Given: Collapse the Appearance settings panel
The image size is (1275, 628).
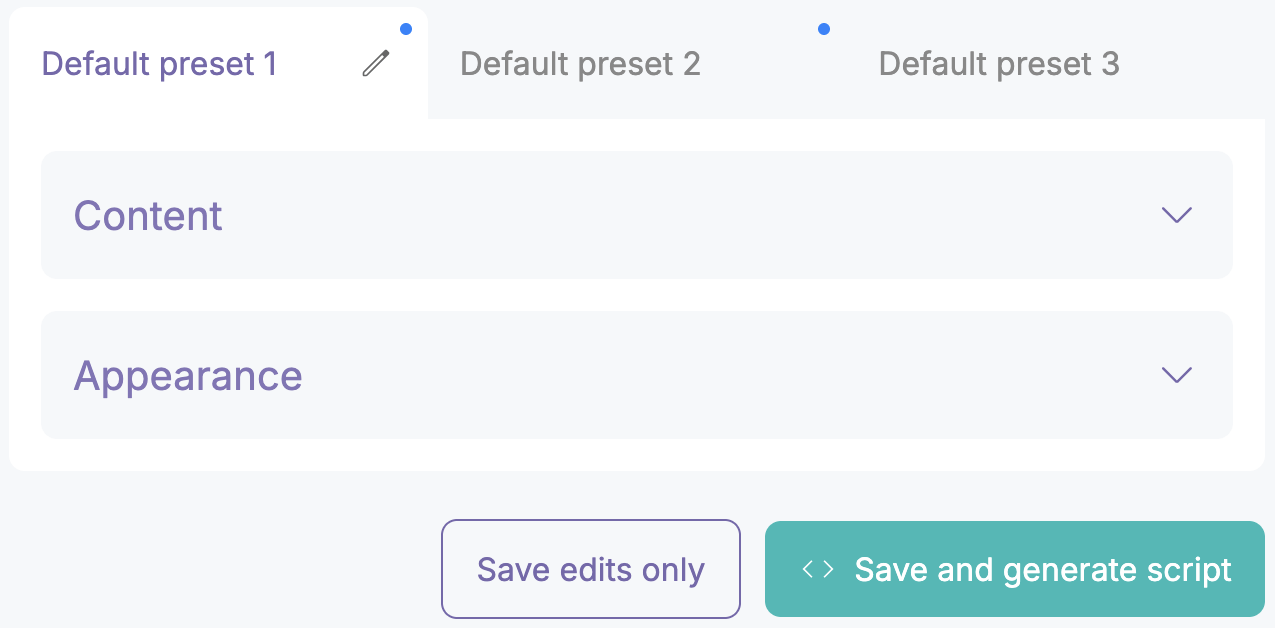Looking at the screenshot, I should 636,375.
